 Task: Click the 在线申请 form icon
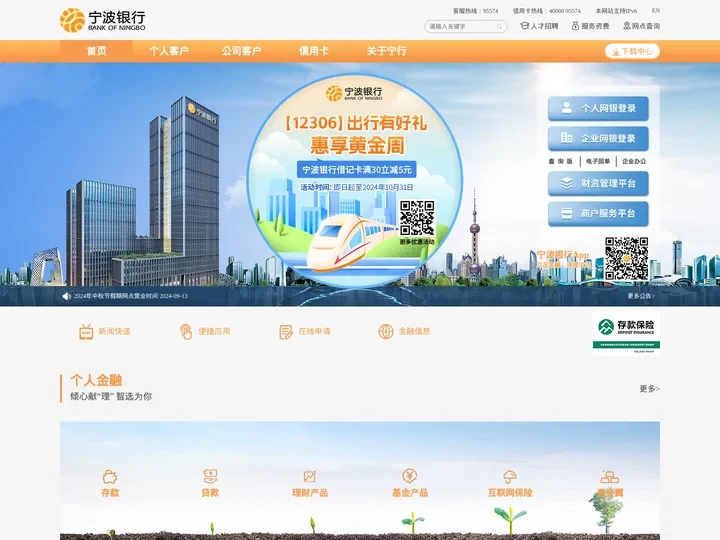coord(286,332)
